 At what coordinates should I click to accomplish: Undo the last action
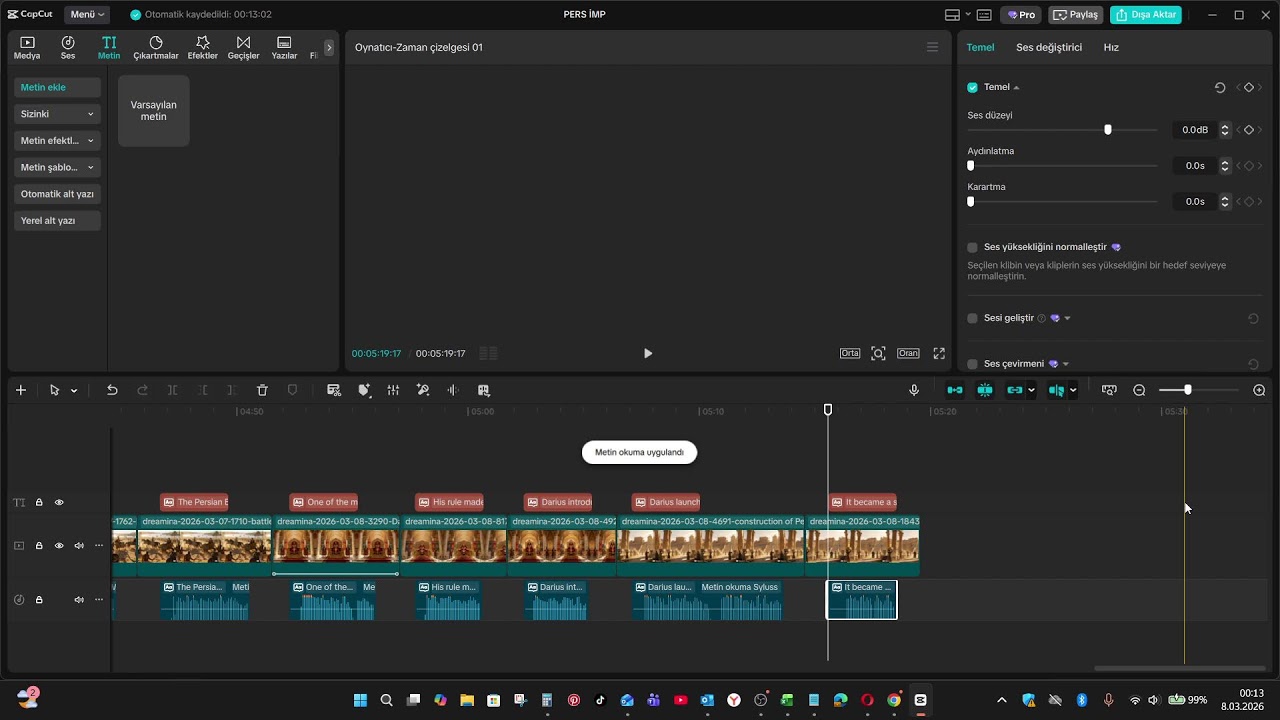coord(112,390)
